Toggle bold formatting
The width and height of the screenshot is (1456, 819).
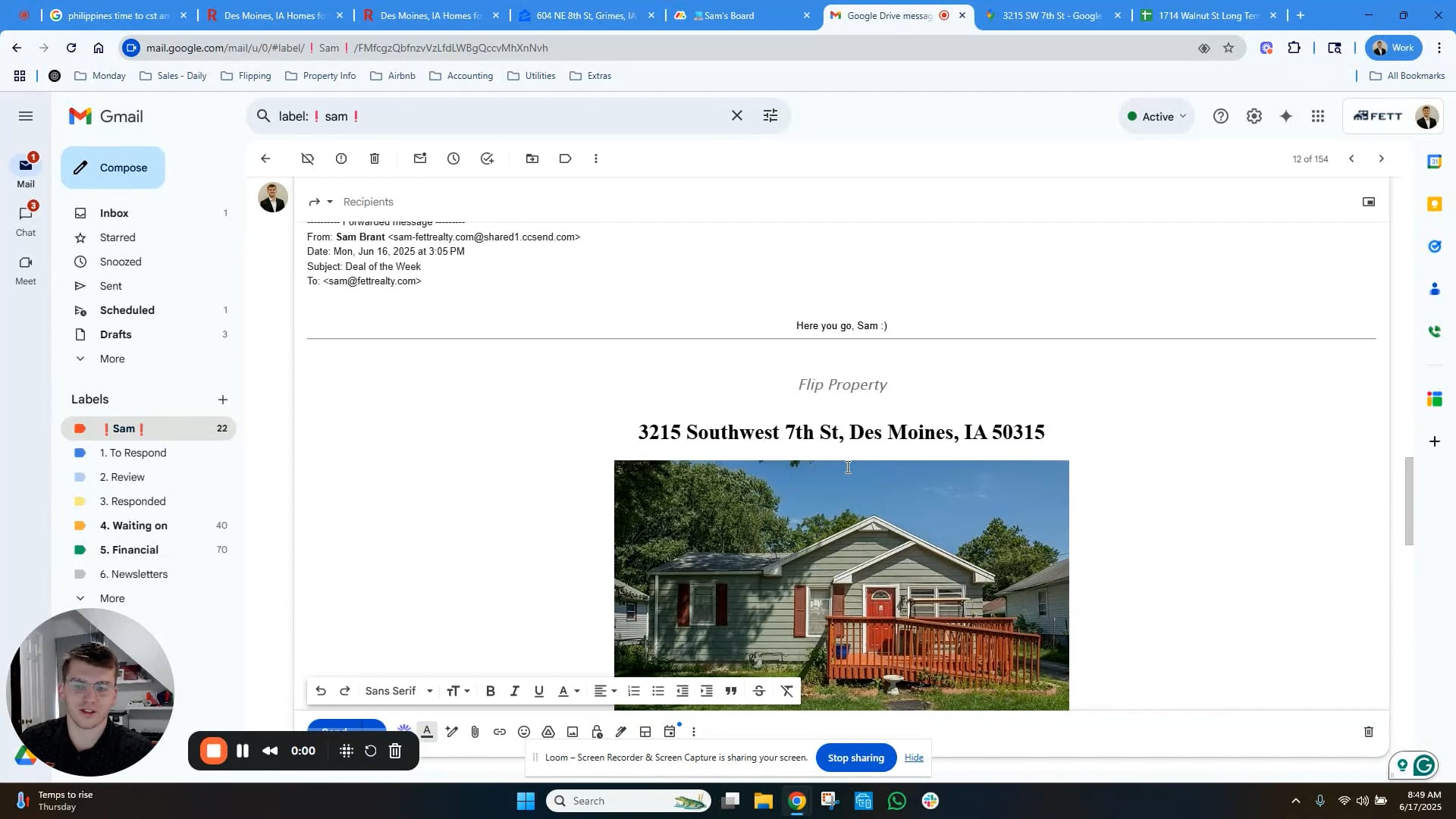point(491,691)
